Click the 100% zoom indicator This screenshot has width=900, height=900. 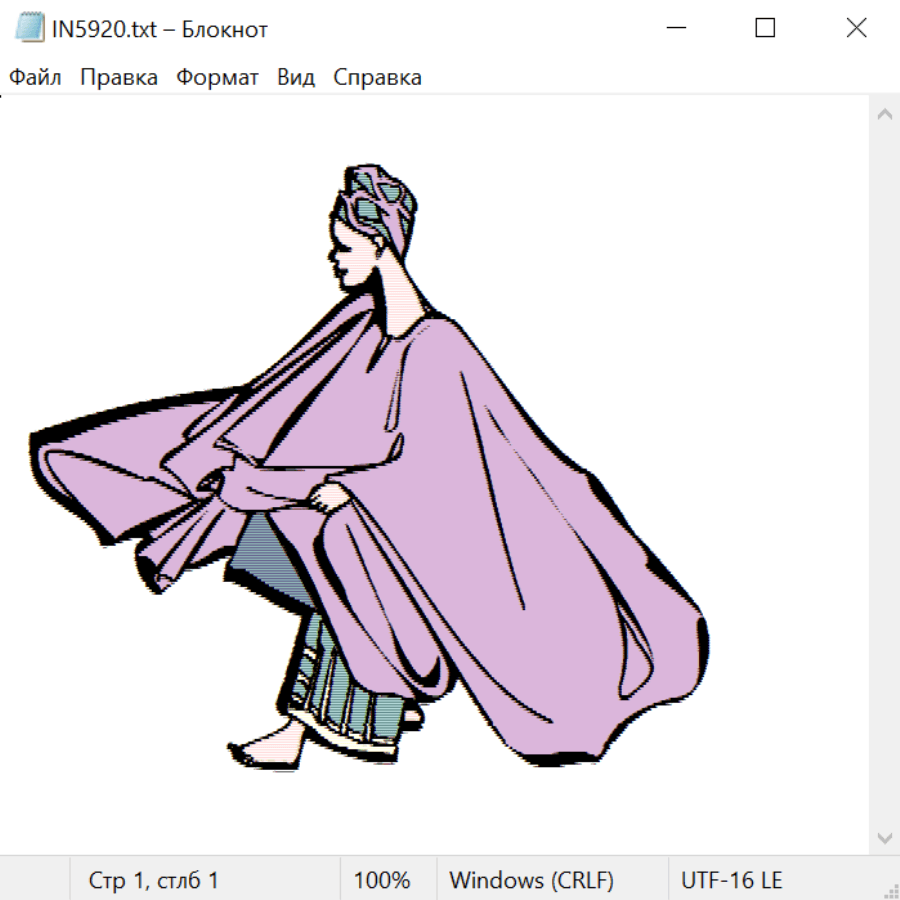(x=382, y=880)
